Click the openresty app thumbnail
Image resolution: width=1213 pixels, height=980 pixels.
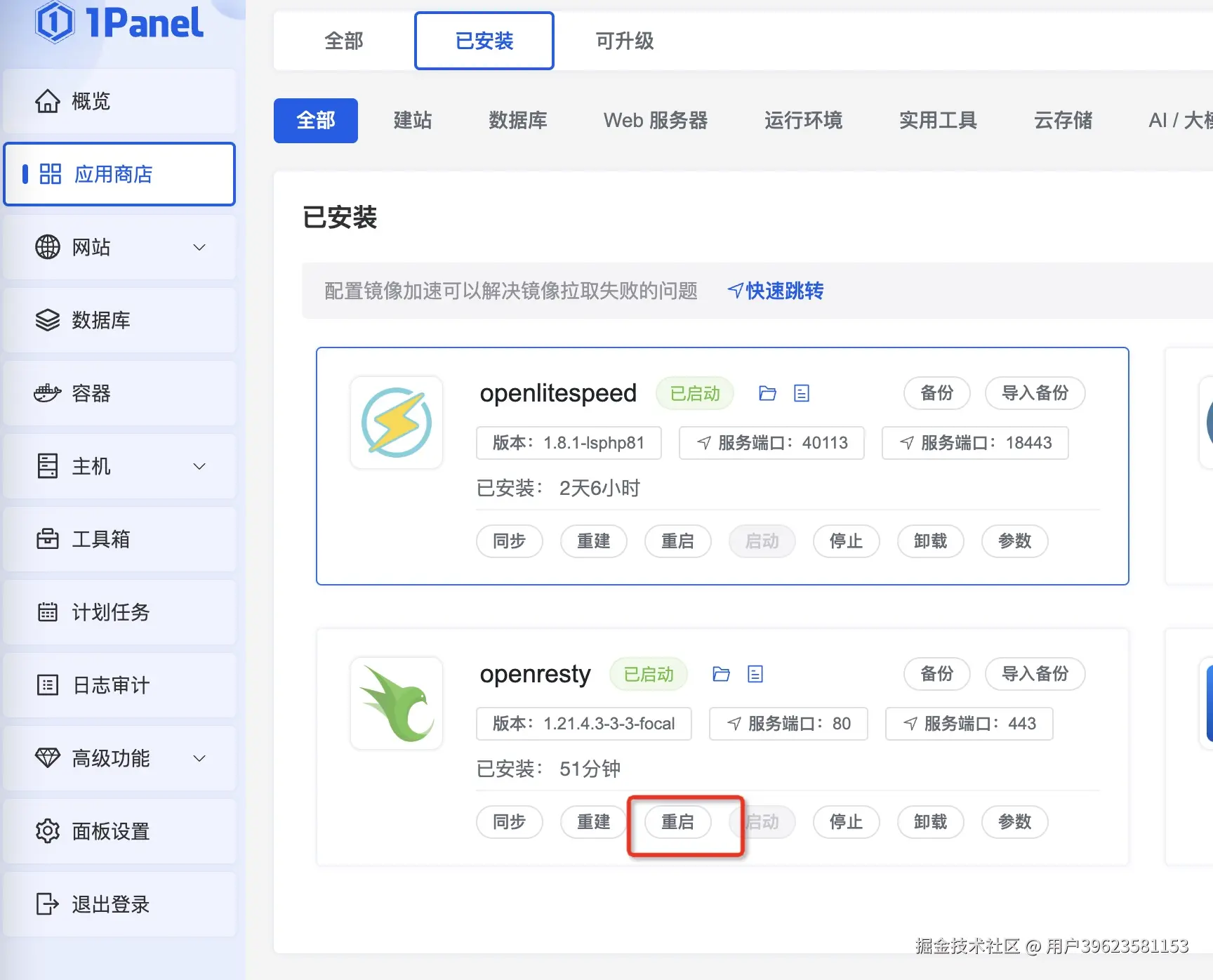coord(397,703)
